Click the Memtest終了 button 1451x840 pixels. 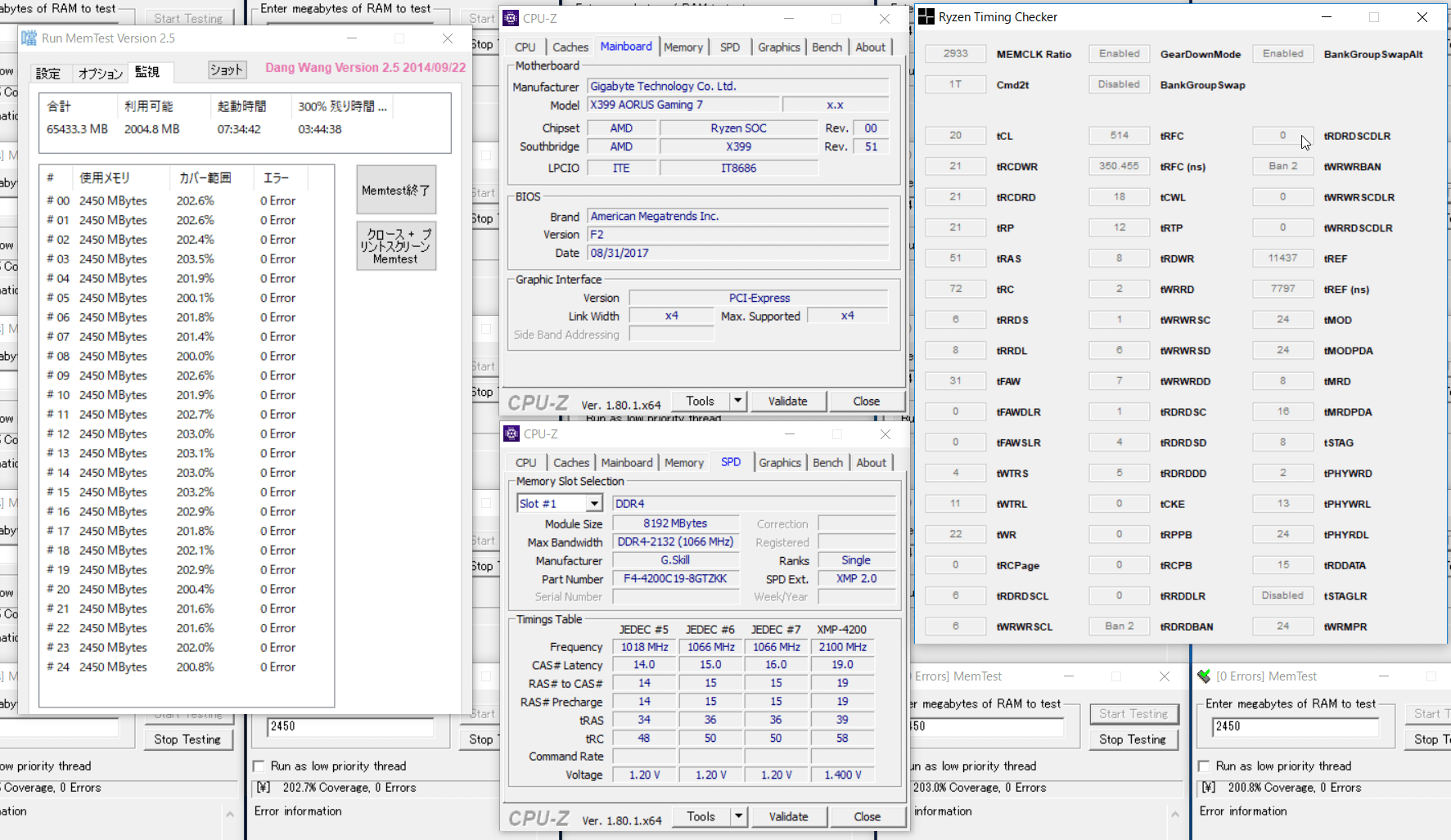point(396,191)
